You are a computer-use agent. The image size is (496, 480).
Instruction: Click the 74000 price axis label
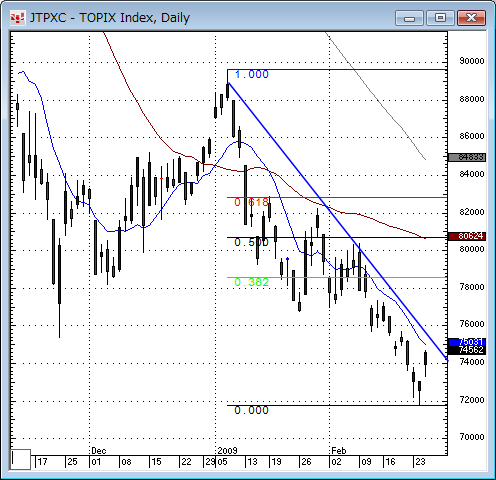tap(472, 362)
